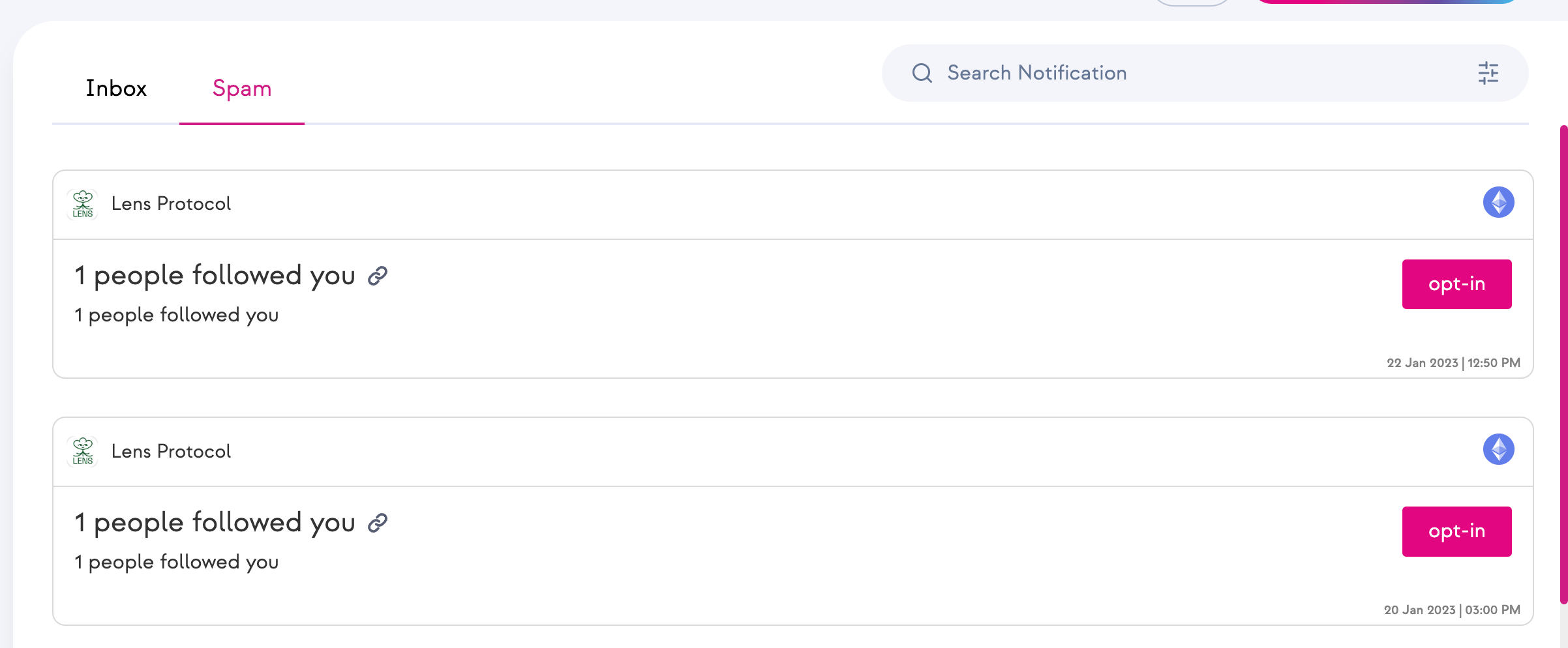Click the 20 Jan notification body text

tap(177, 562)
